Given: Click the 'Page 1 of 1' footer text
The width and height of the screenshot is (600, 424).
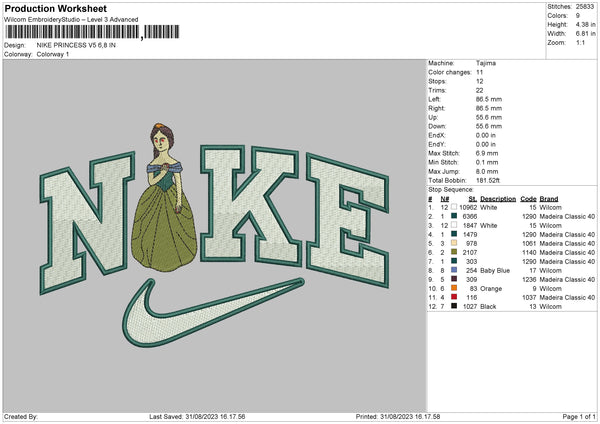Looking at the screenshot, I should (579, 417).
